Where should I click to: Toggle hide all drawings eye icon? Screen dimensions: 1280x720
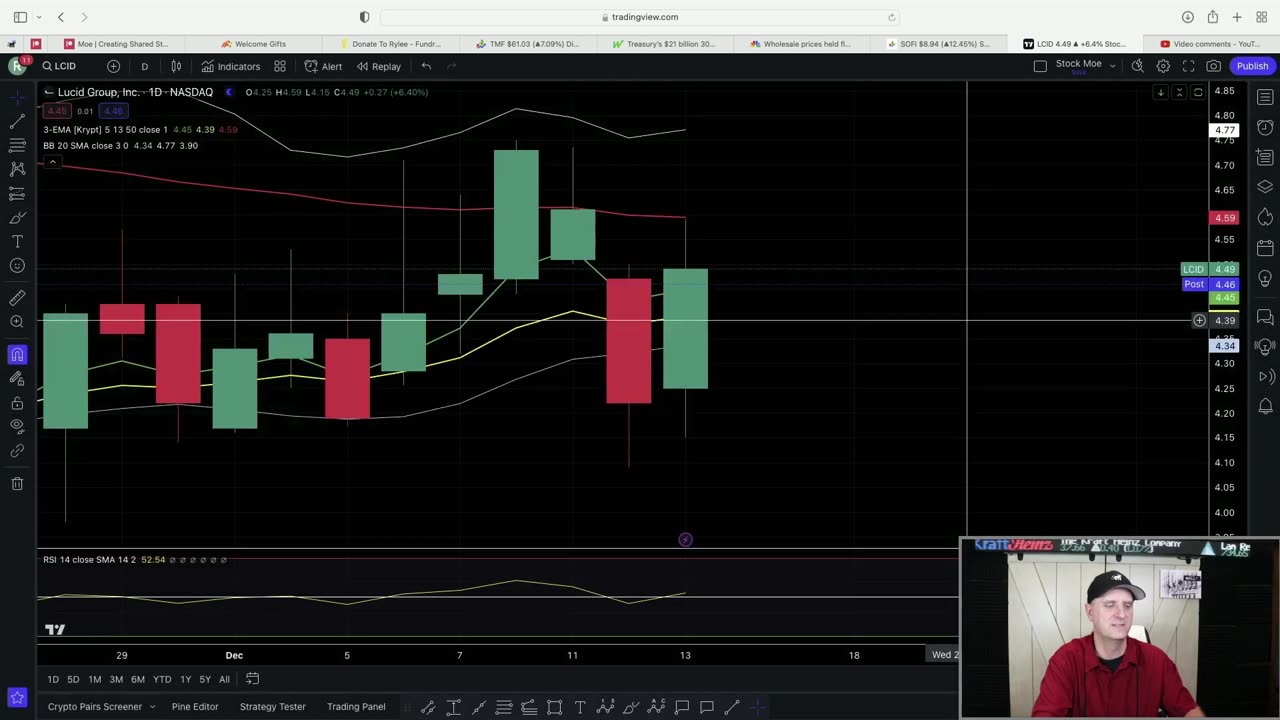click(17, 427)
